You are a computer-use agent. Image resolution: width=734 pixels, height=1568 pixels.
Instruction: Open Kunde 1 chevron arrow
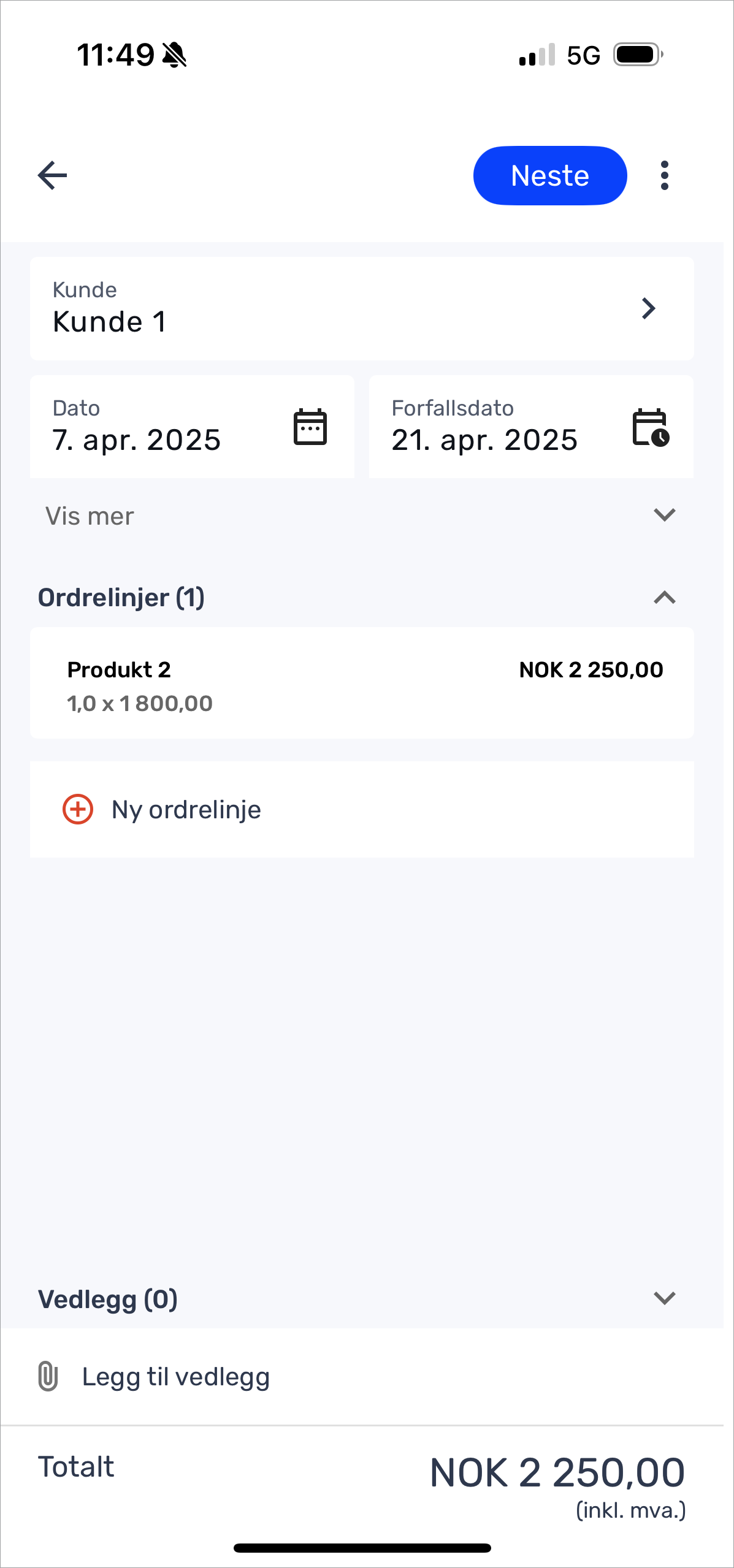(649, 308)
